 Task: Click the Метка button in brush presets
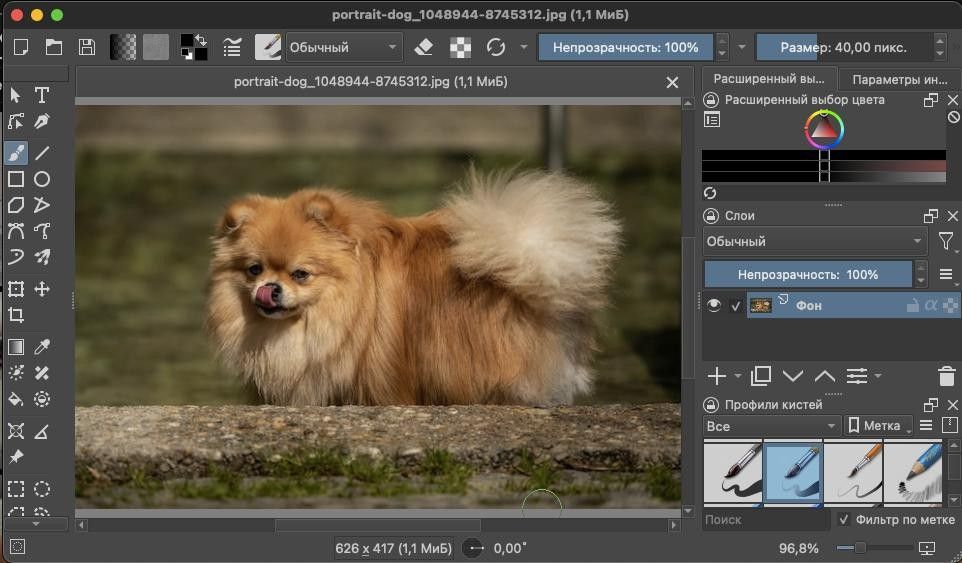pyautogui.click(x=877, y=426)
